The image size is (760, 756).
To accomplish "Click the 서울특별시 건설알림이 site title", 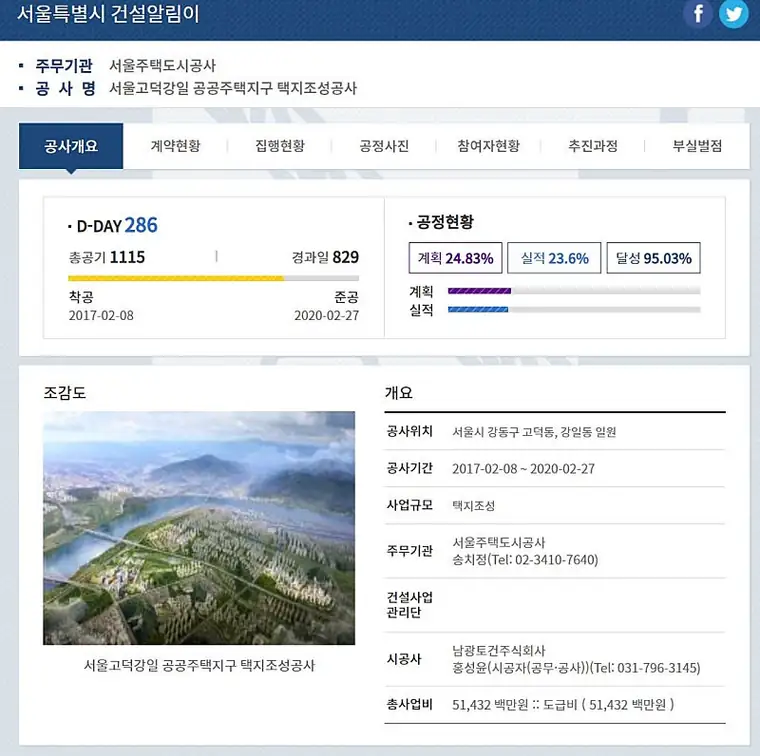I will [108, 14].
